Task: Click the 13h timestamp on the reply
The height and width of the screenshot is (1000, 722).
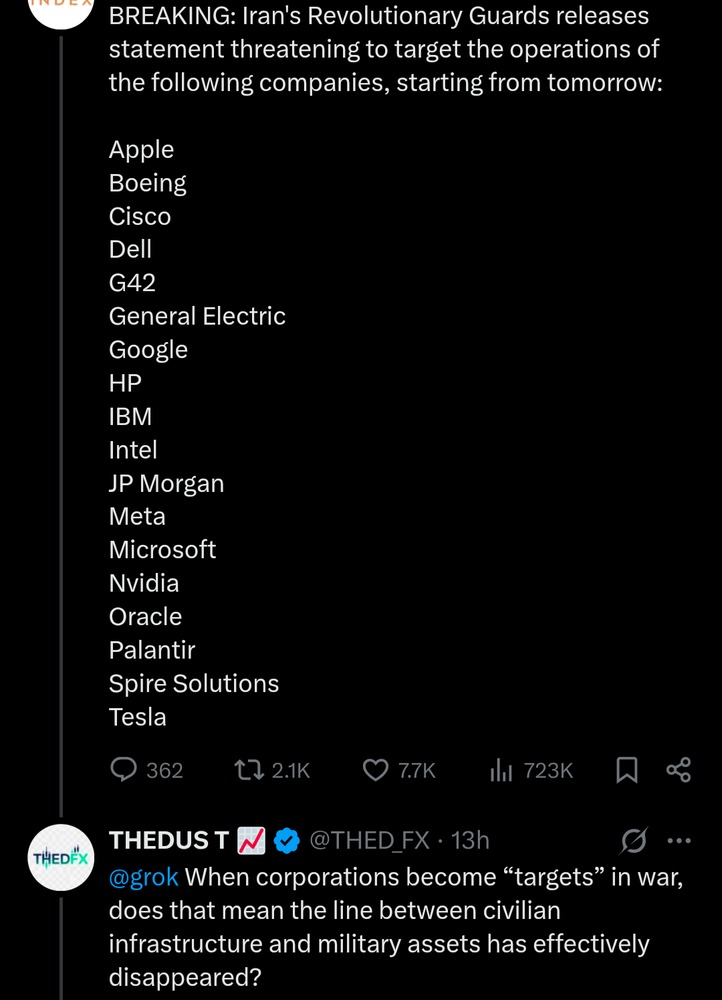Action: [x=471, y=841]
